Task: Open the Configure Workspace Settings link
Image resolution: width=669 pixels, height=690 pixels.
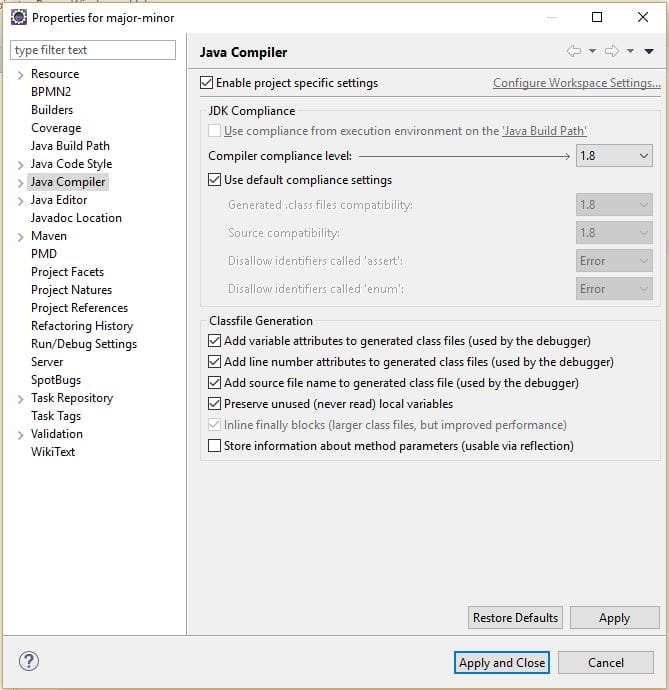Action: pyautogui.click(x=576, y=83)
